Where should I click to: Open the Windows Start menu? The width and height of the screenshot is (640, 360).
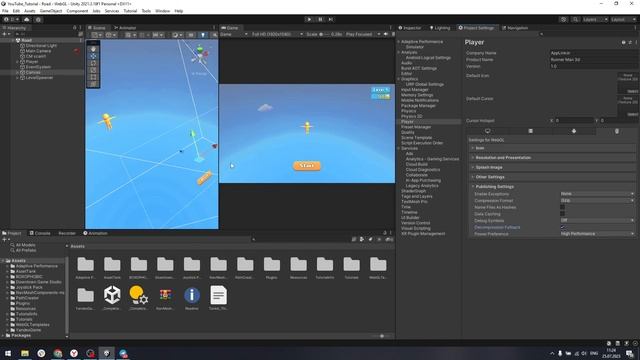click(x=8, y=353)
